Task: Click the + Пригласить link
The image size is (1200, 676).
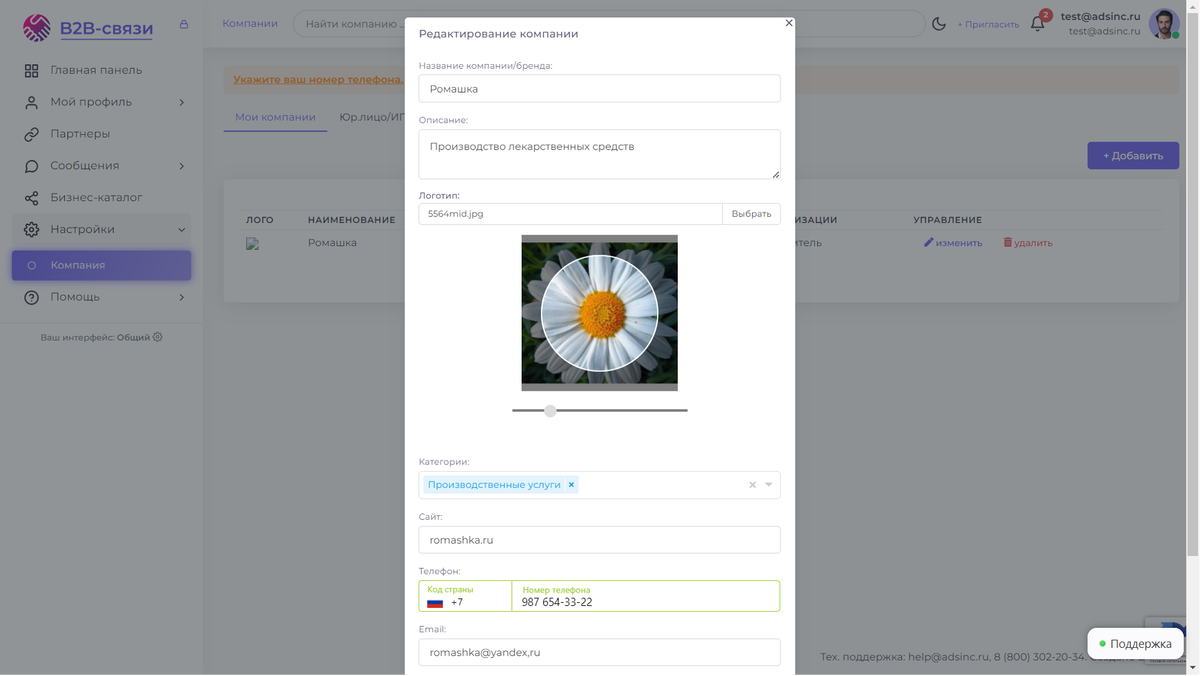Action: point(988,24)
